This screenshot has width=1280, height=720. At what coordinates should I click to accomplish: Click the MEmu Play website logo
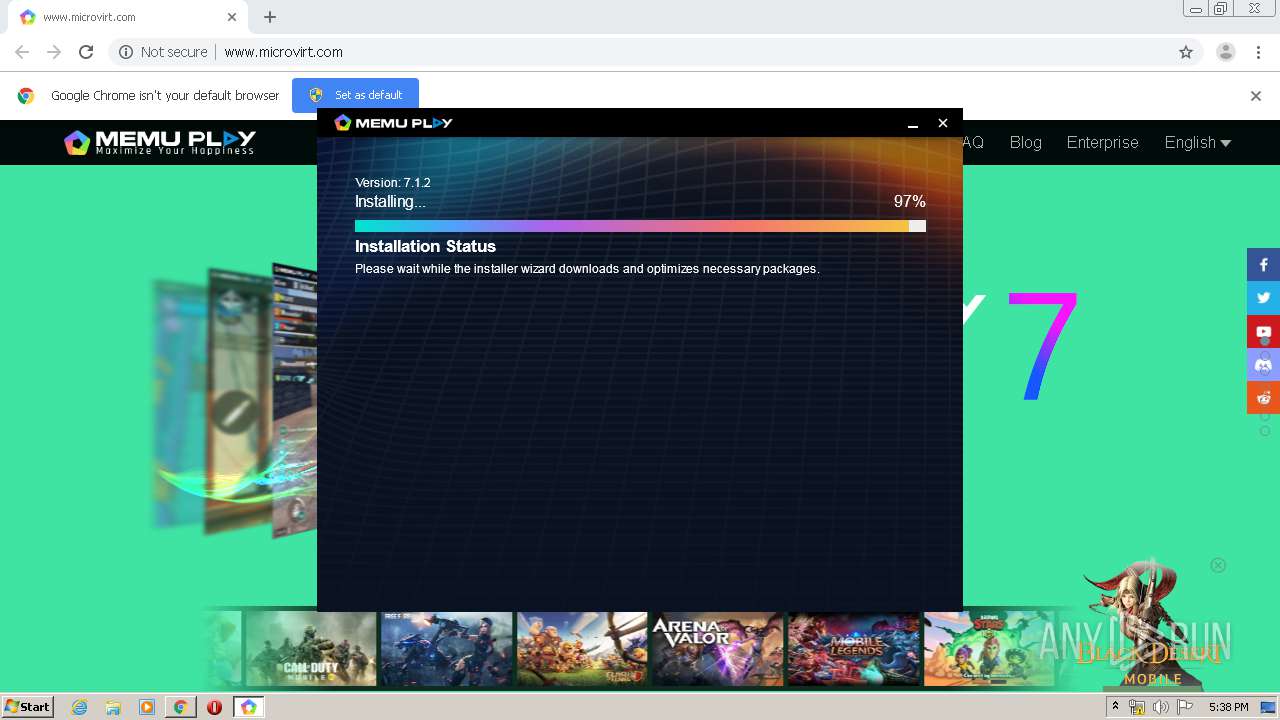[160, 142]
